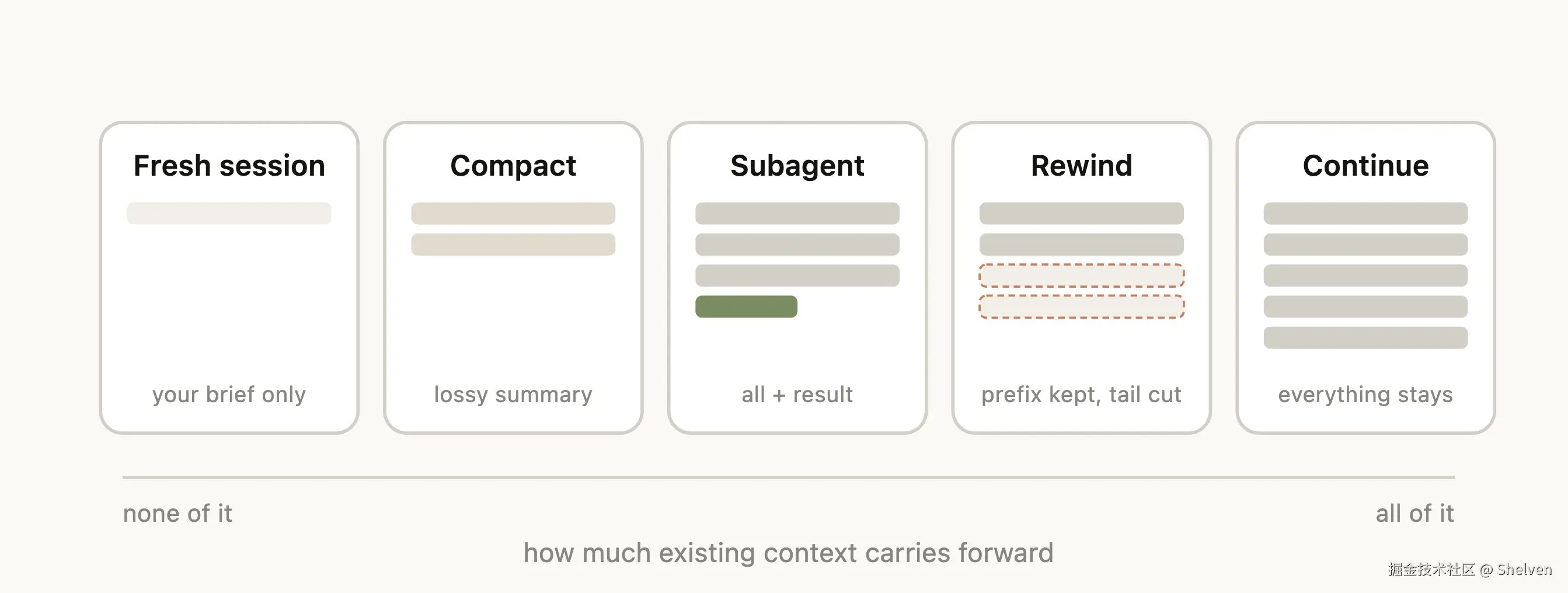The width and height of the screenshot is (1568, 593).
Task: Click the "Subagent" card title
Action: click(797, 166)
